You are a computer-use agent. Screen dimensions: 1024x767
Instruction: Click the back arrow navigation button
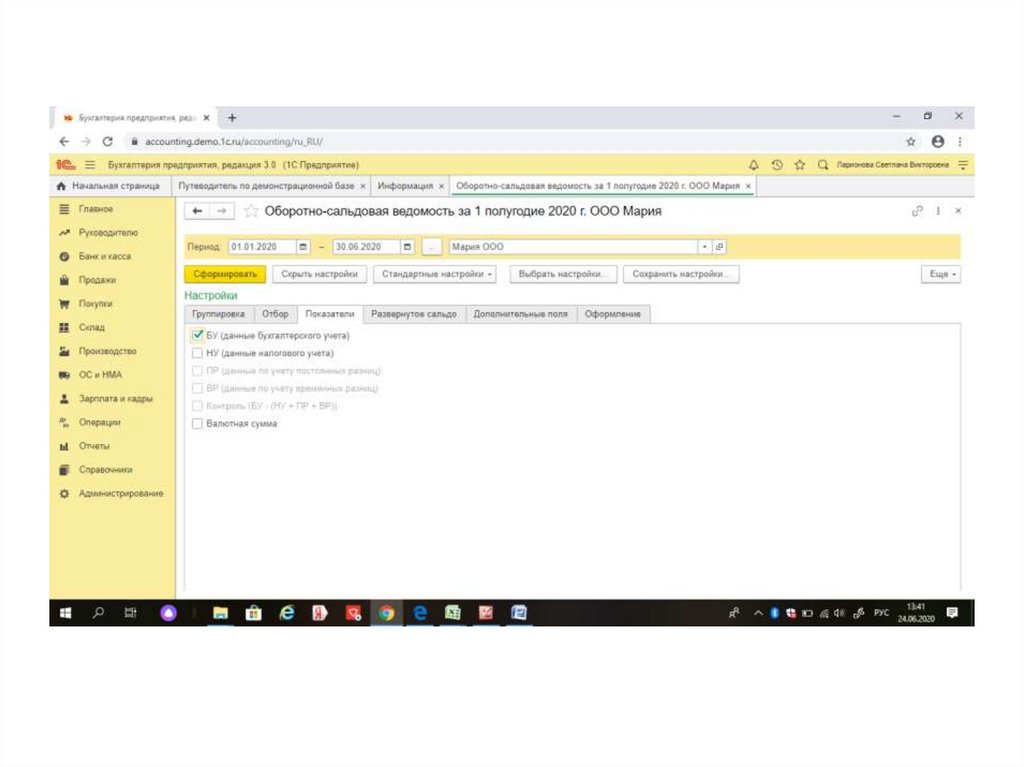(197, 211)
